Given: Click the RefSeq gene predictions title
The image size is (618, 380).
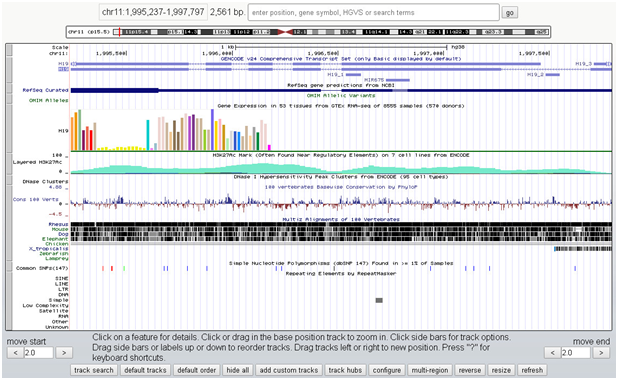Looking at the screenshot, I should (341, 85).
